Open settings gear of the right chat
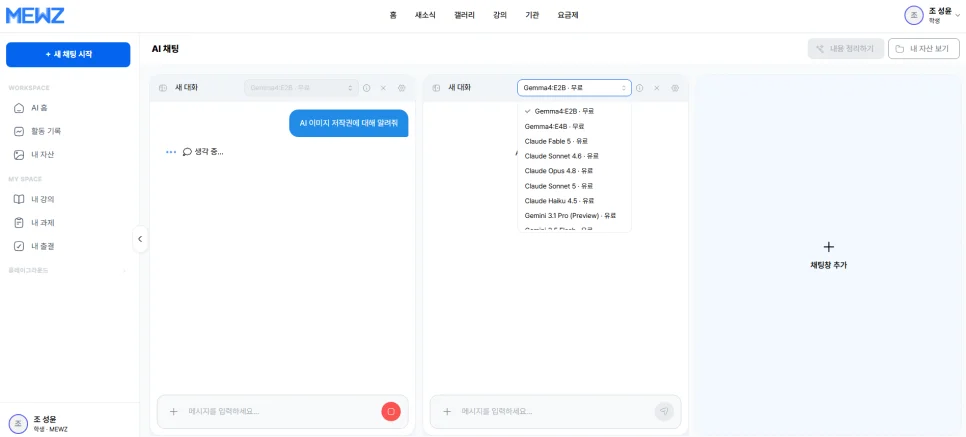 675,88
